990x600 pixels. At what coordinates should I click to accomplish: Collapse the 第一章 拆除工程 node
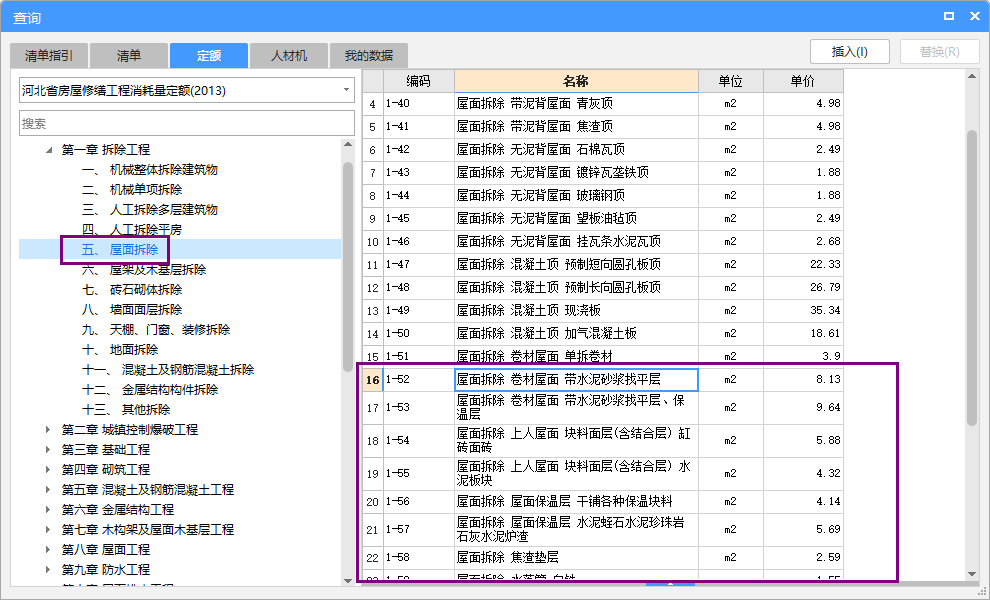(49, 150)
